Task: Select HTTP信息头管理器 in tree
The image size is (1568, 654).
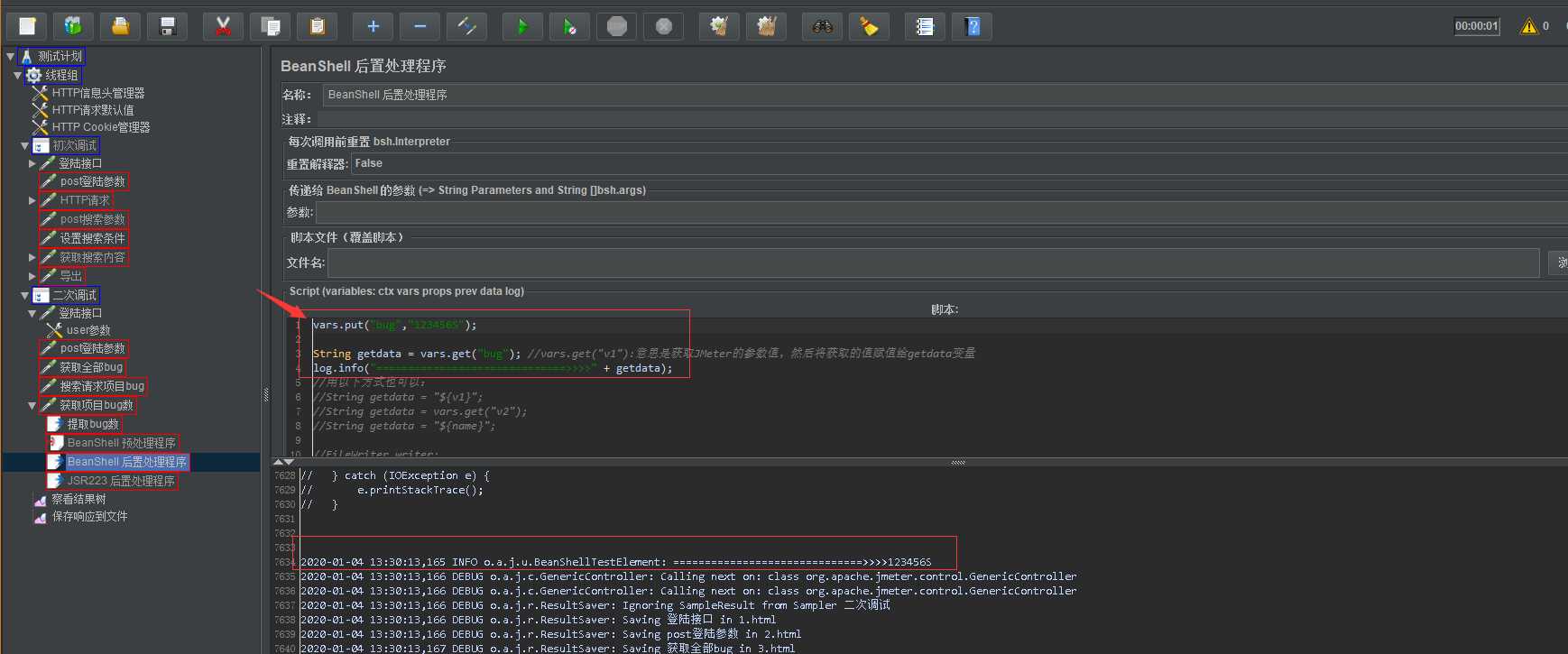Action: tap(97, 93)
